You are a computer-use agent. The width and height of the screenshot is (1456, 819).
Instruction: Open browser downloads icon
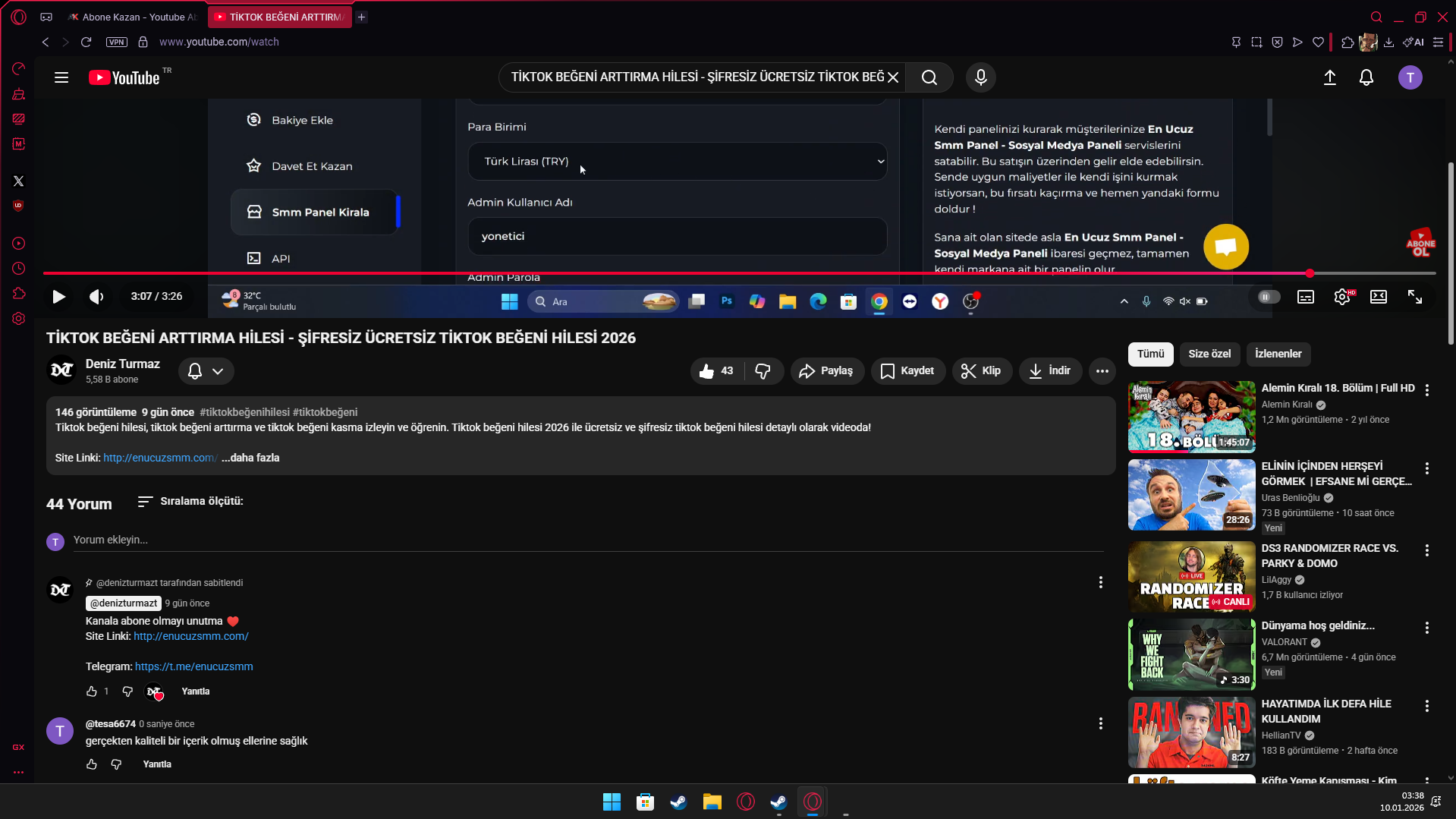(1389, 42)
